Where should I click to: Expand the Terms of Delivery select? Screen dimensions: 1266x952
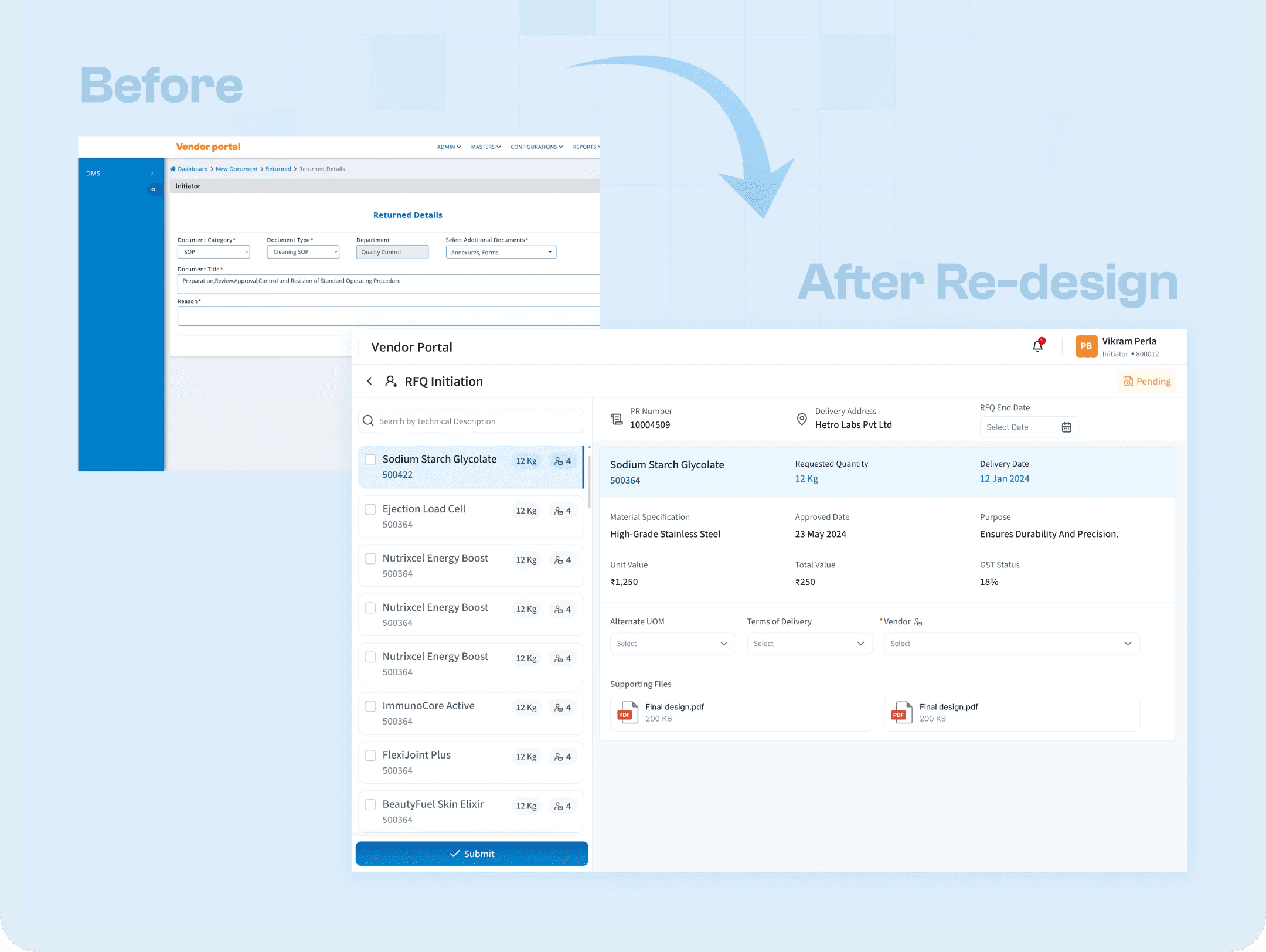pos(809,643)
